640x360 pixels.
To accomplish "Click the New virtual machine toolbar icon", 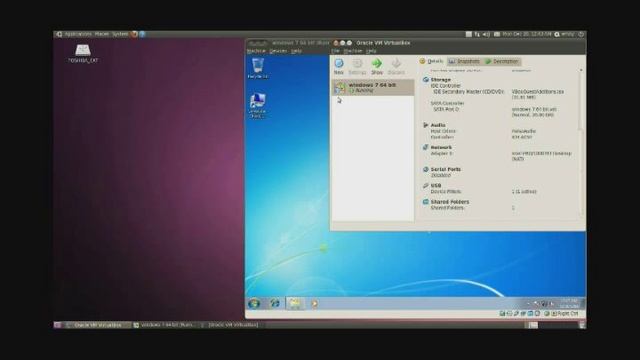I will 339,63.
